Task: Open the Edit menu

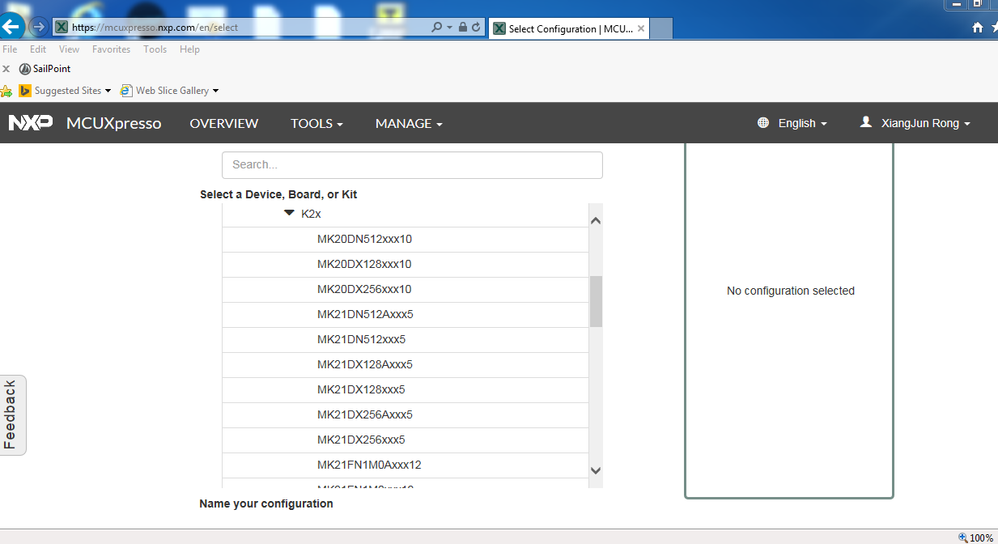Action: [x=38, y=49]
